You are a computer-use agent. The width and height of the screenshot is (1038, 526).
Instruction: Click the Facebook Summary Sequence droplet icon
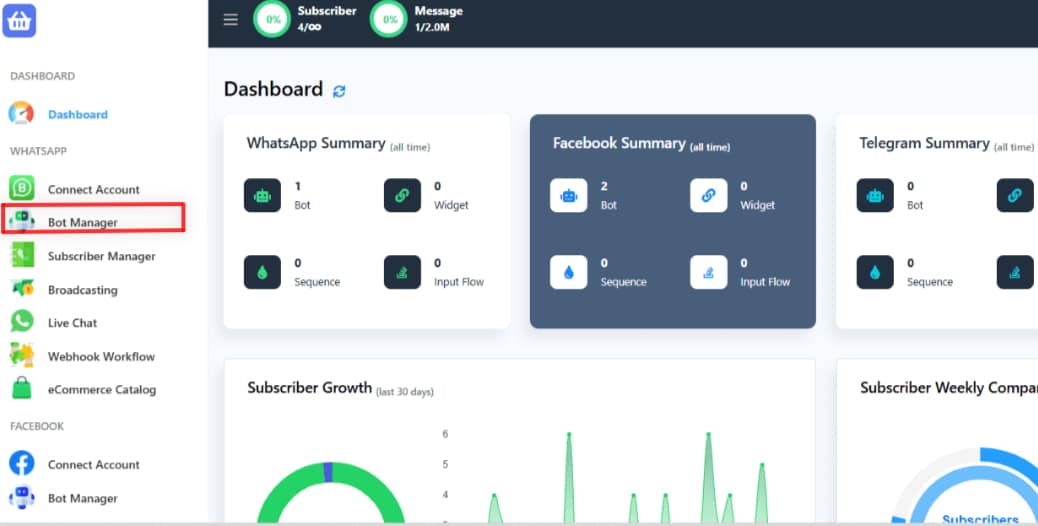pyautogui.click(x=568, y=272)
